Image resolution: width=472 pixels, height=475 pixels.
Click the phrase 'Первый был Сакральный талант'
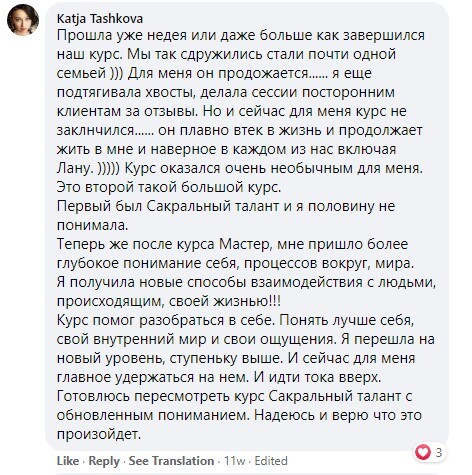pos(168,206)
